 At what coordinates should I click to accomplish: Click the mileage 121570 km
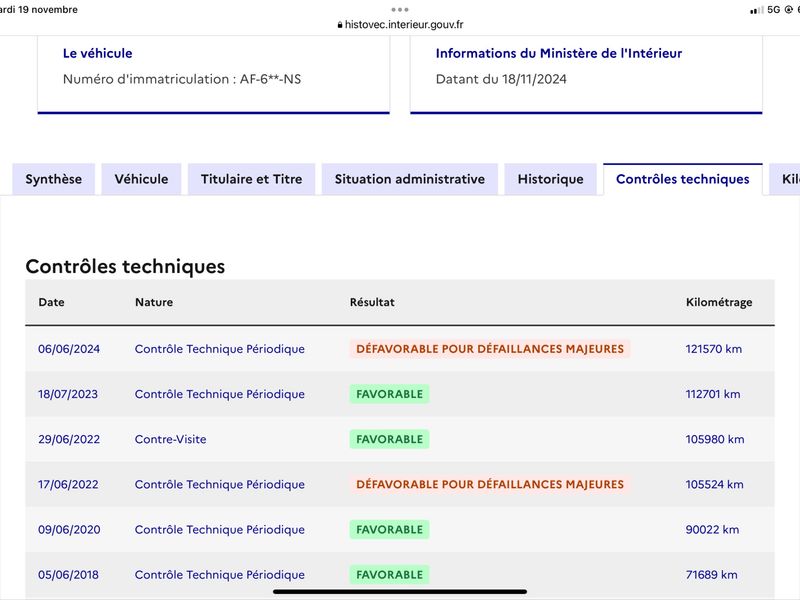click(714, 349)
